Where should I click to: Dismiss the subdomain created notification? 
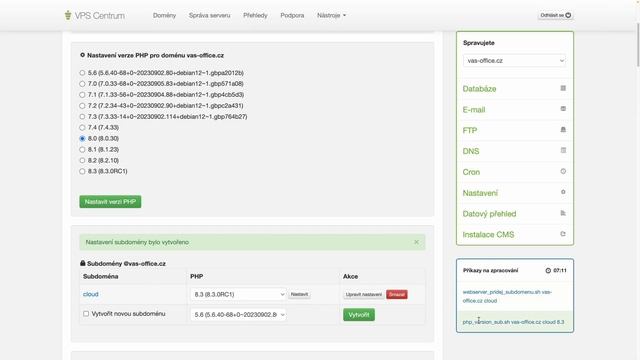point(416,242)
